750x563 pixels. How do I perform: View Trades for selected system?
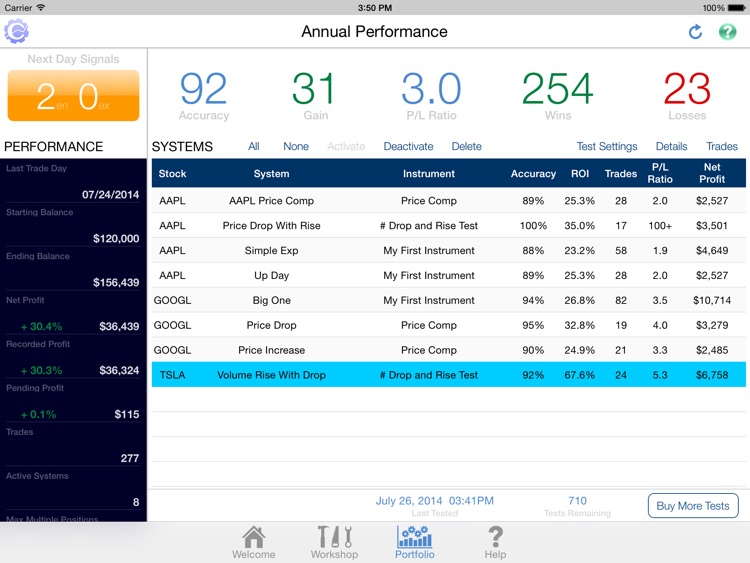pyautogui.click(x=722, y=146)
